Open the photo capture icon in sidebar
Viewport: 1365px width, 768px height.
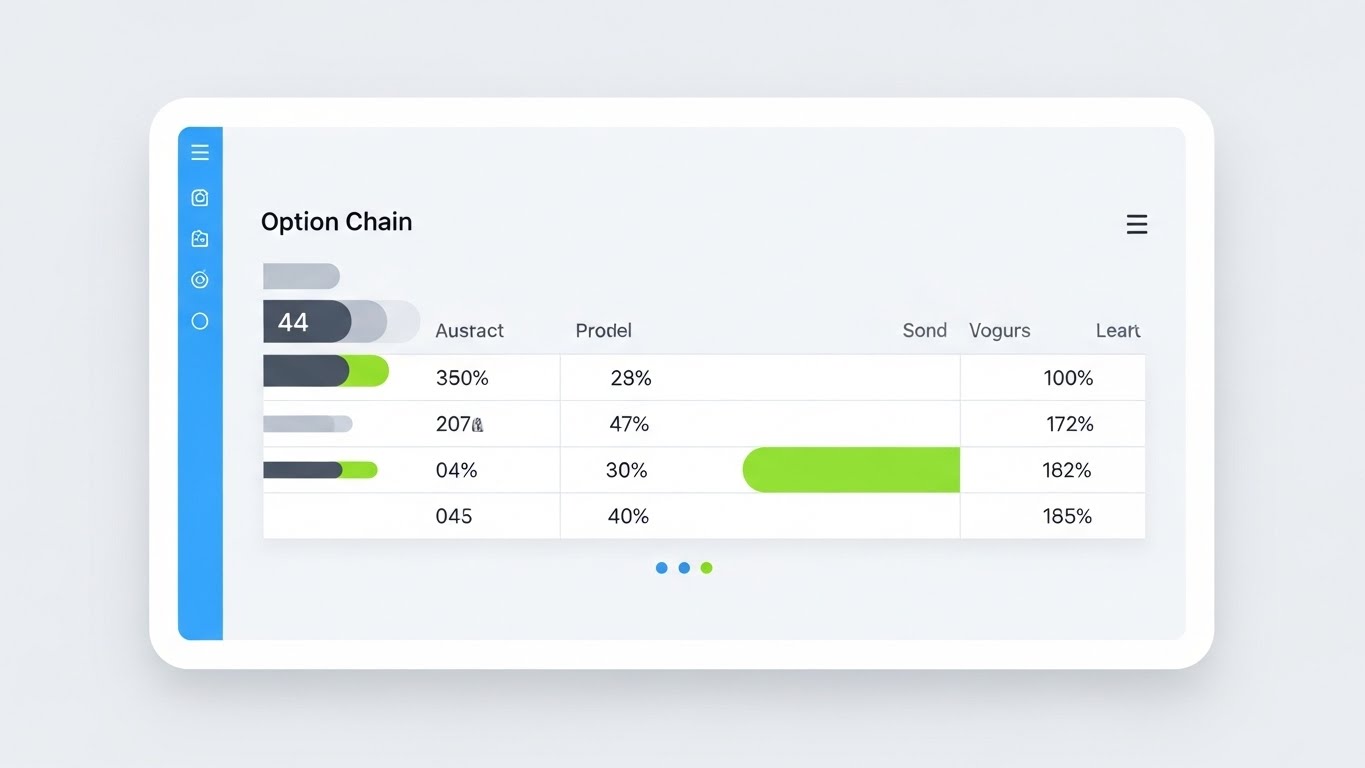coord(199,238)
